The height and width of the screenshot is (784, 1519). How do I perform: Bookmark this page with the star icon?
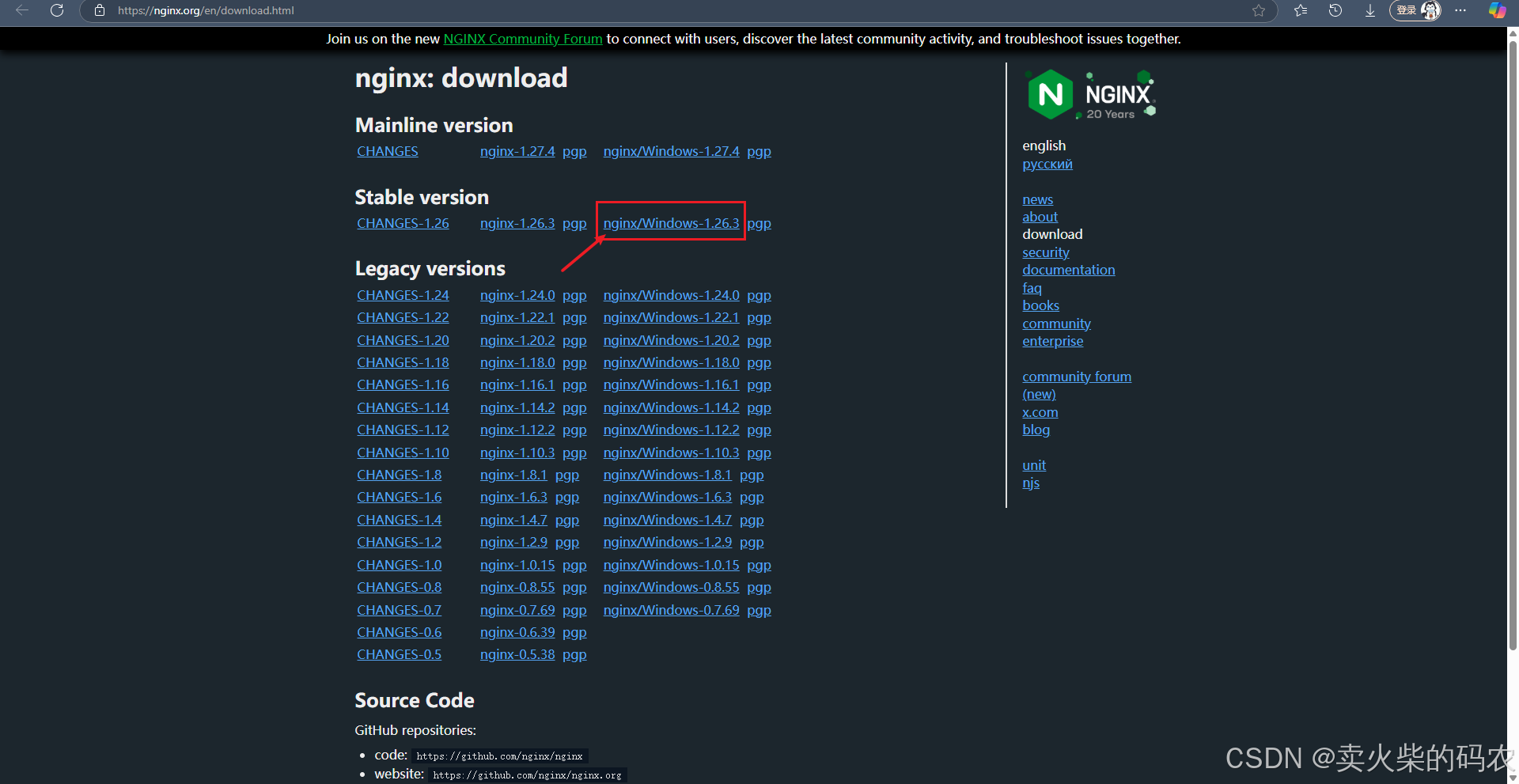[x=1259, y=10]
